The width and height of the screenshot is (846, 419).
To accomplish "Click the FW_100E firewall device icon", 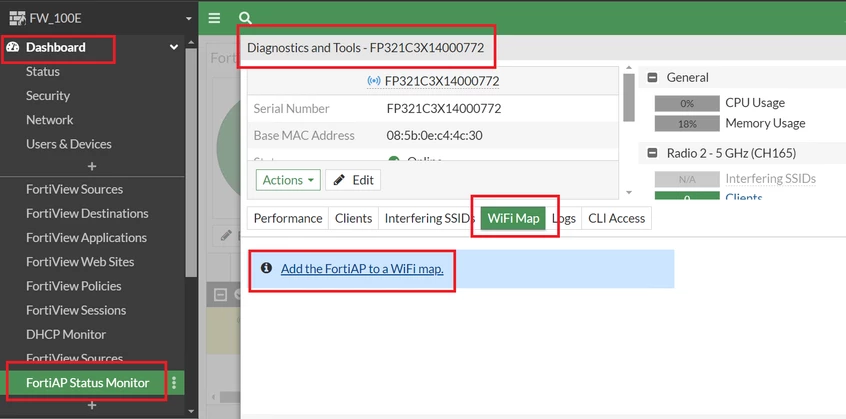I will [18, 18].
